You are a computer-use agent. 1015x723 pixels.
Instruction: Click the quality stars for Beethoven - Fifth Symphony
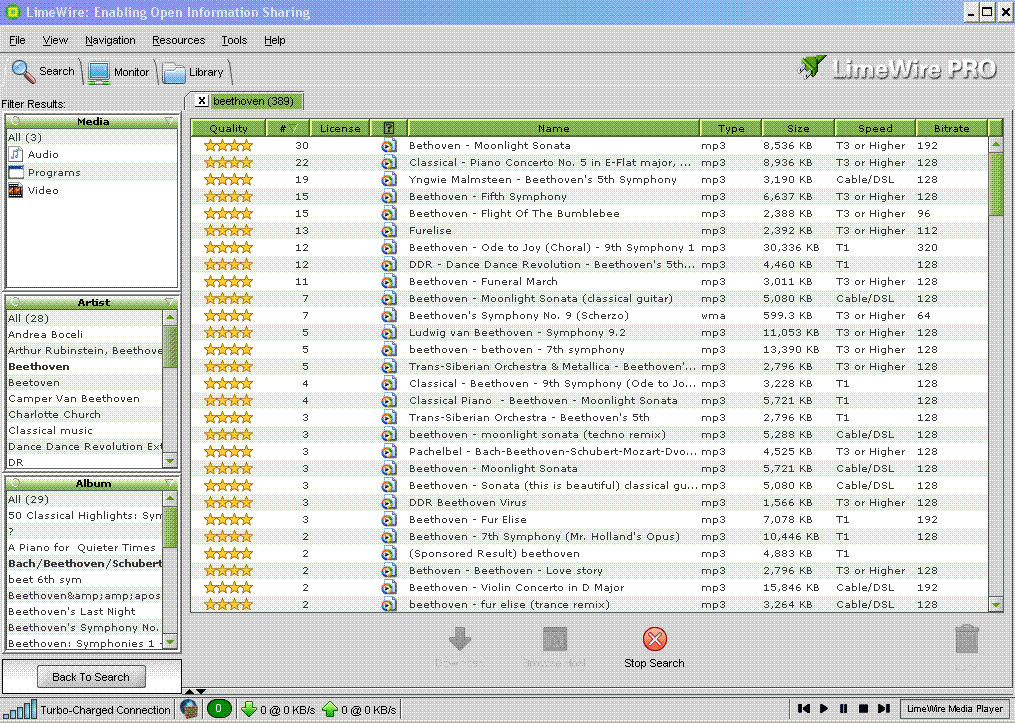229,197
